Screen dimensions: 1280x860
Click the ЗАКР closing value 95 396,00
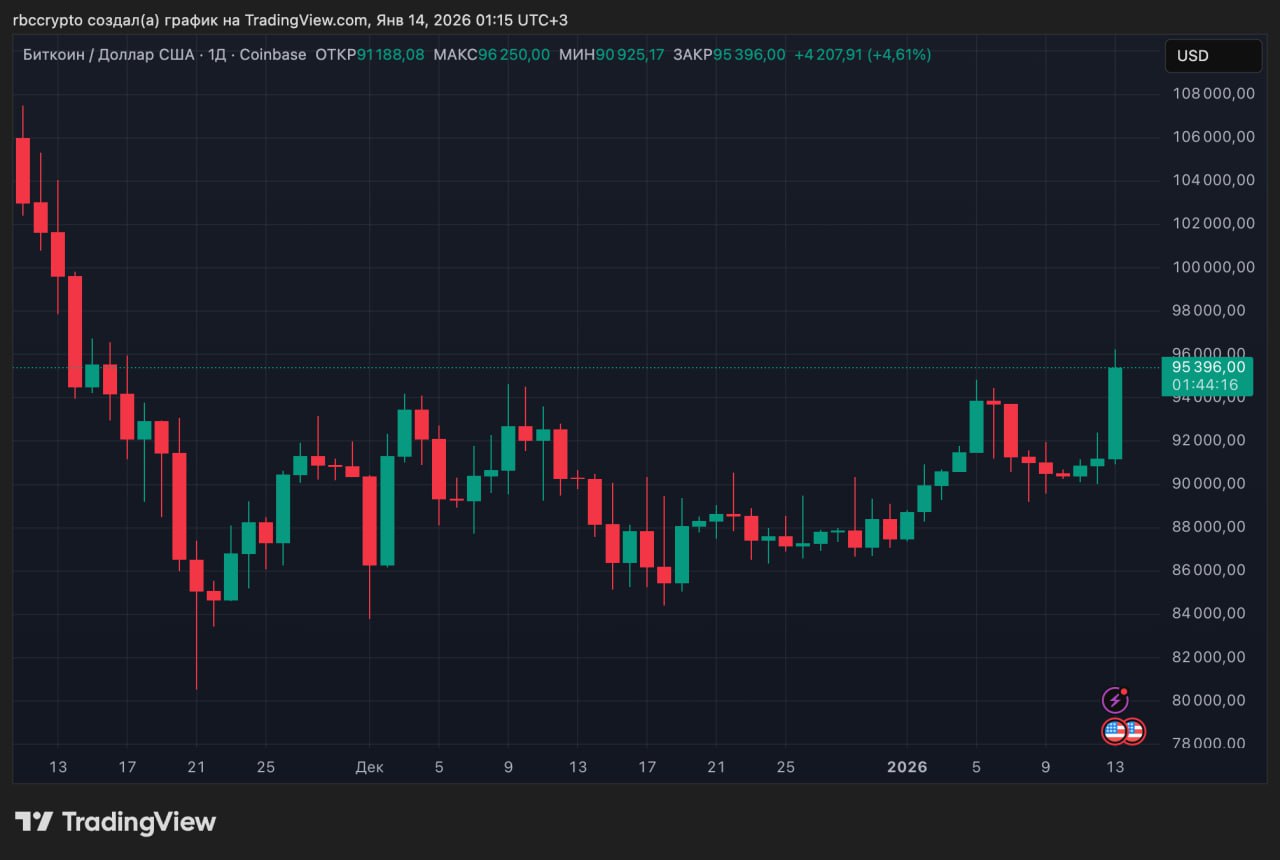(x=749, y=55)
